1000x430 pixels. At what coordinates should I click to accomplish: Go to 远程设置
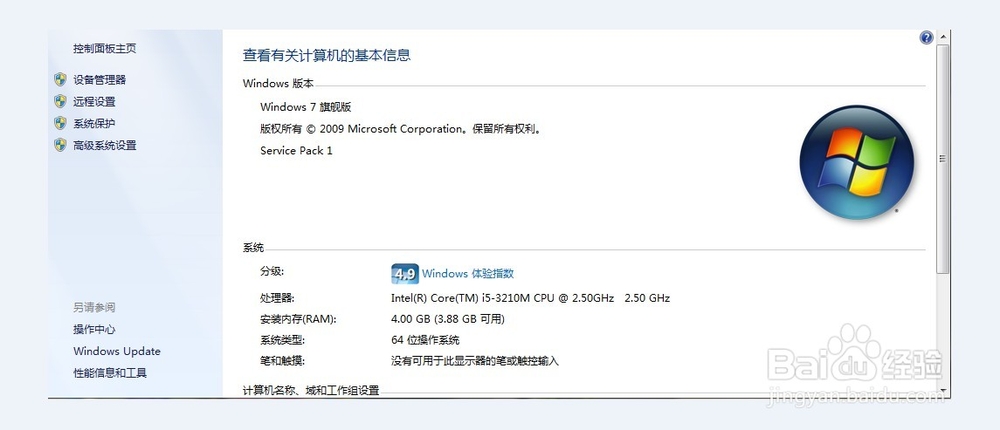click(94, 101)
